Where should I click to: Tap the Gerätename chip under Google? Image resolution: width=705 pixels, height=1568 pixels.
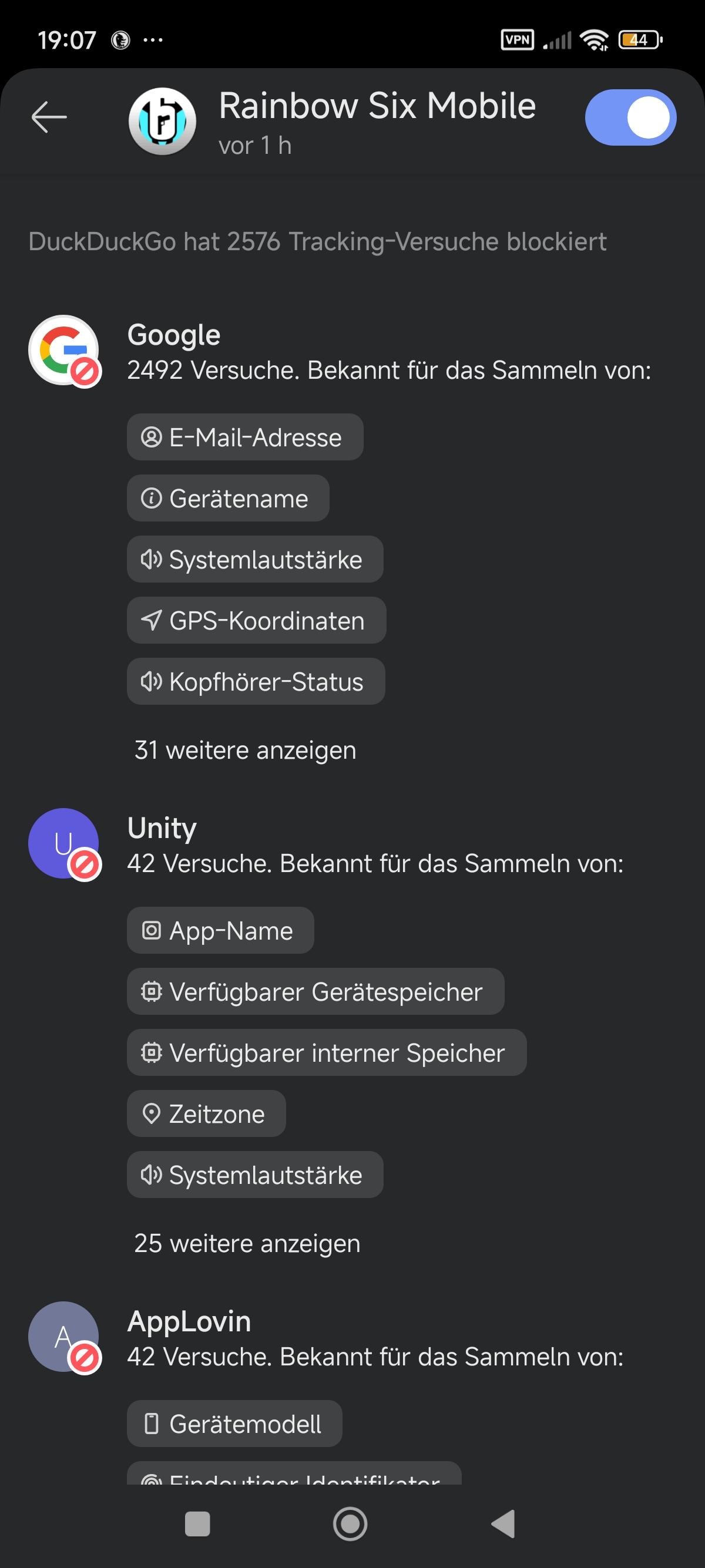[228, 498]
